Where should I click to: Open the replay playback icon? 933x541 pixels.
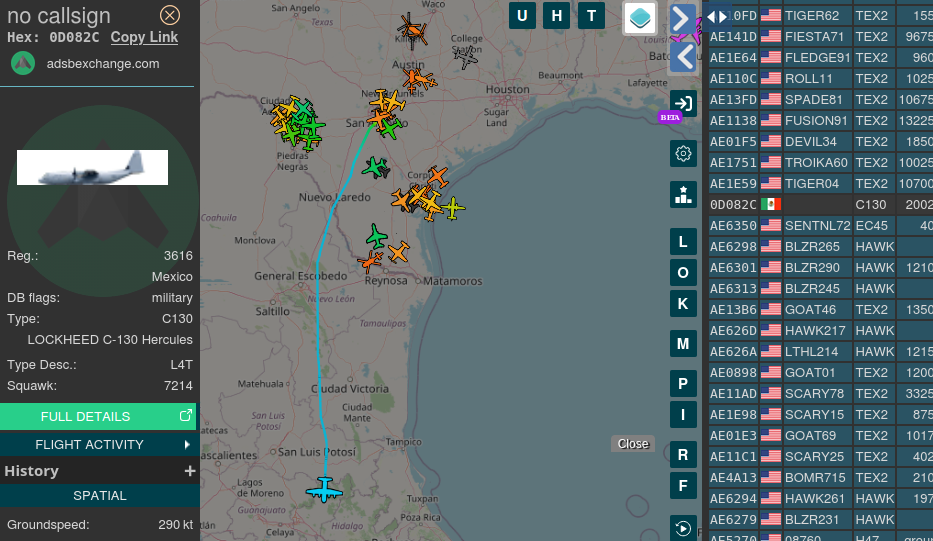click(683, 528)
